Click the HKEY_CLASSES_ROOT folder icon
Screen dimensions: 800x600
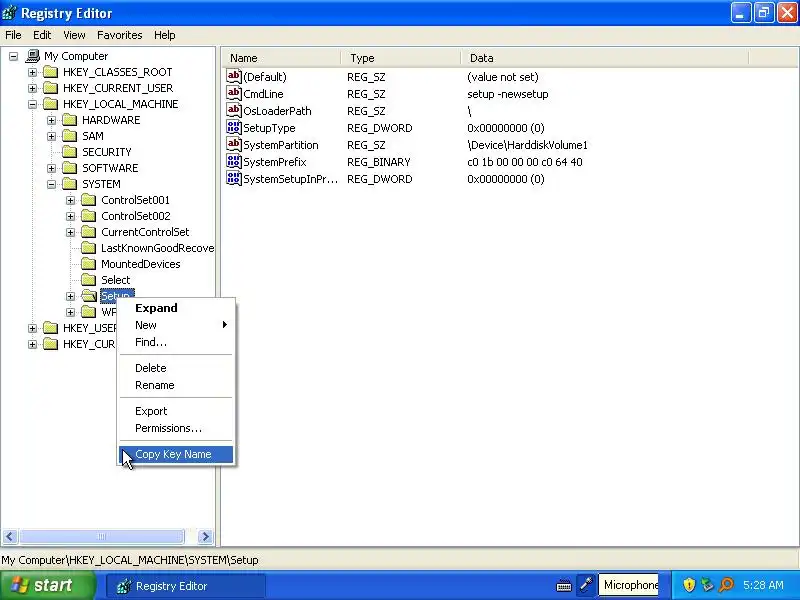click(x=50, y=72)
